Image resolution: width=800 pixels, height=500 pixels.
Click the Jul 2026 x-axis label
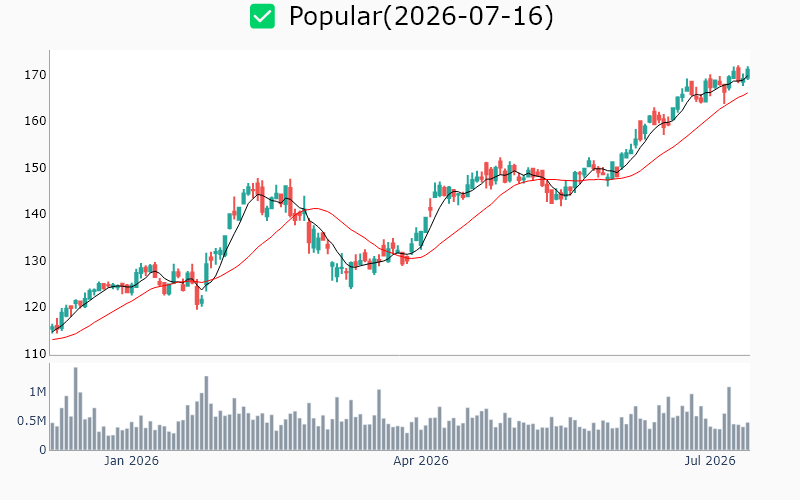coord(710,461)
